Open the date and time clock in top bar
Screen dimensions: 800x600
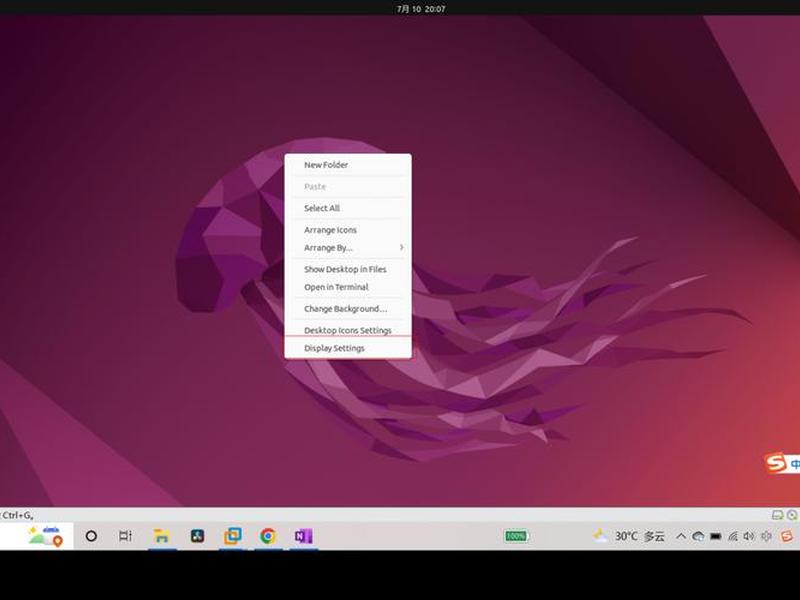[421, 9]
